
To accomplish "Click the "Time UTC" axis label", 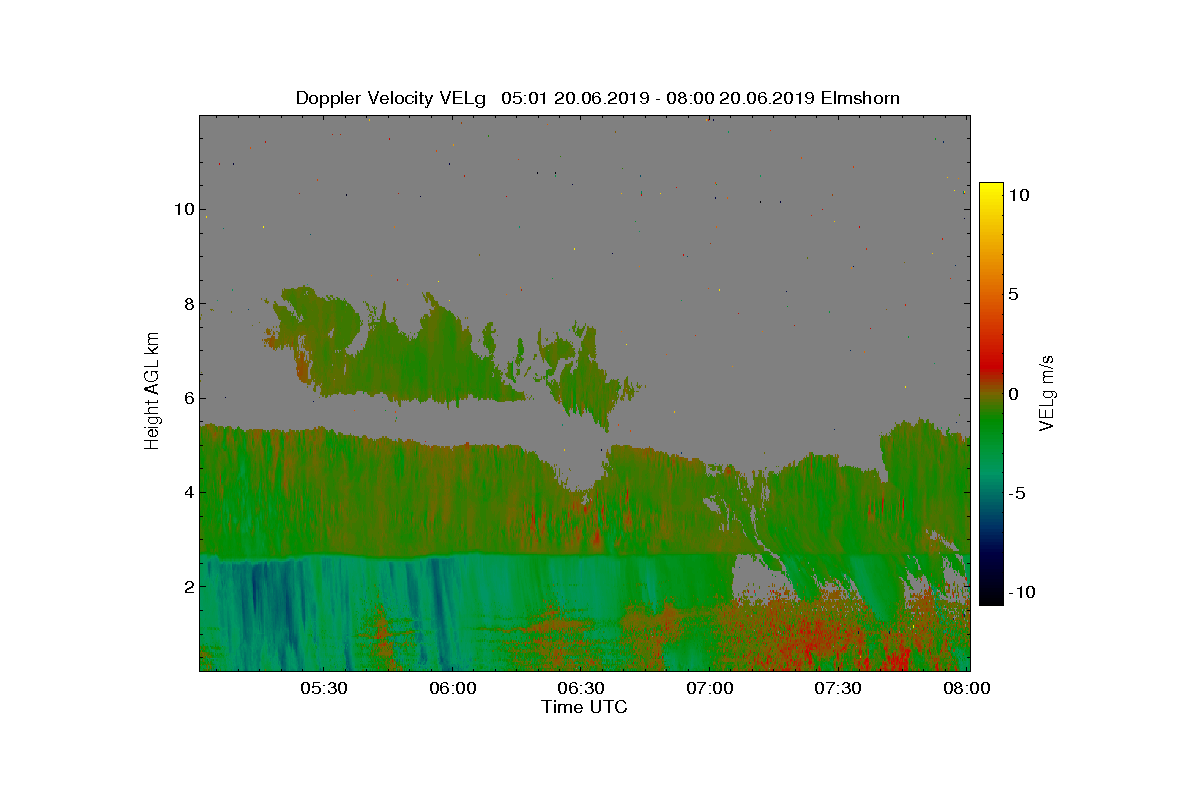I will pyautogui.click(x=584, y=707).
